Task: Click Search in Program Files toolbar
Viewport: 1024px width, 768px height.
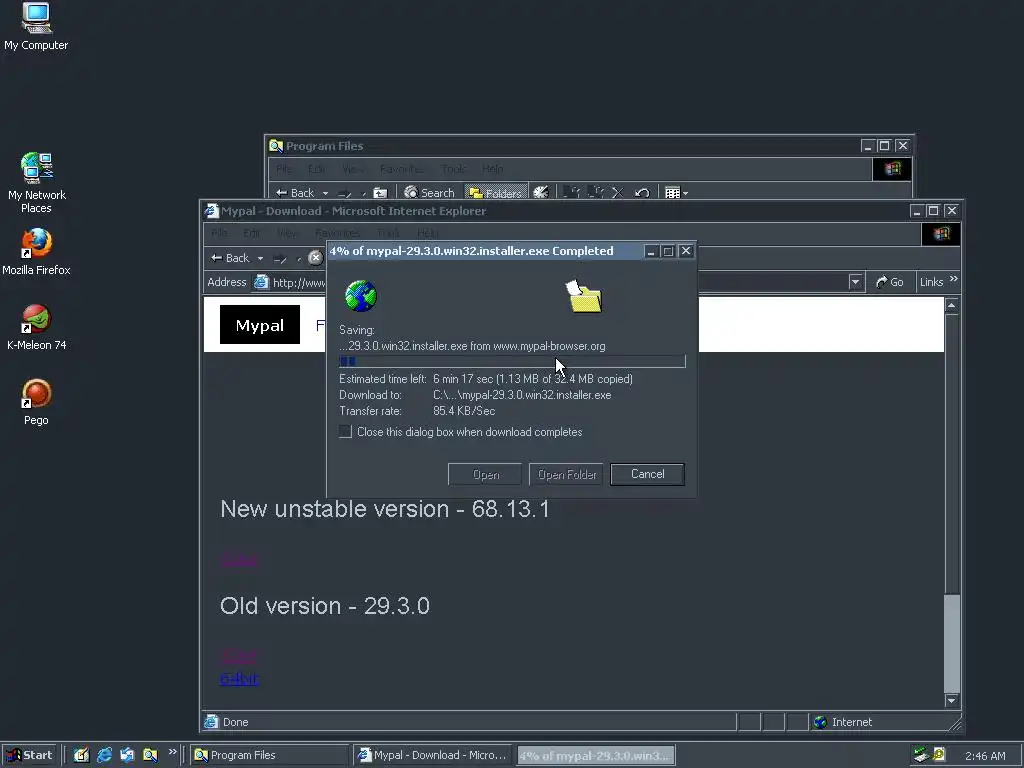Action: pyautogui.click(x=429, y=193)
